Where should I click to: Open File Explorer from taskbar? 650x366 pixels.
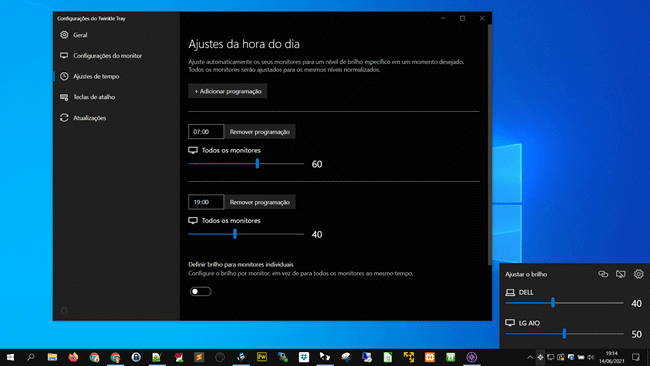tap(52, 357)
